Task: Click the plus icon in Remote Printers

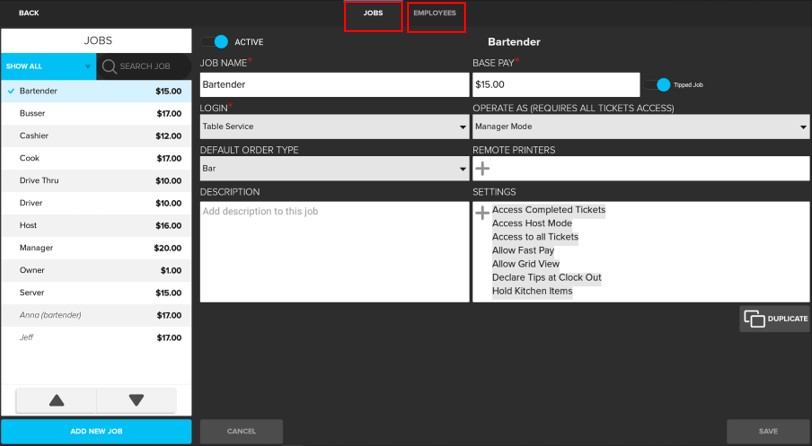Action: click(483, 169)
